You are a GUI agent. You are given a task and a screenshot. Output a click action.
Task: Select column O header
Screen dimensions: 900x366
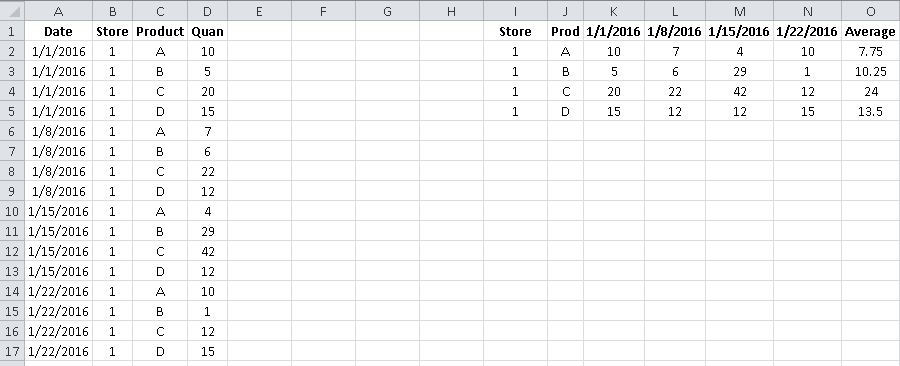click(x=870, y=10)
